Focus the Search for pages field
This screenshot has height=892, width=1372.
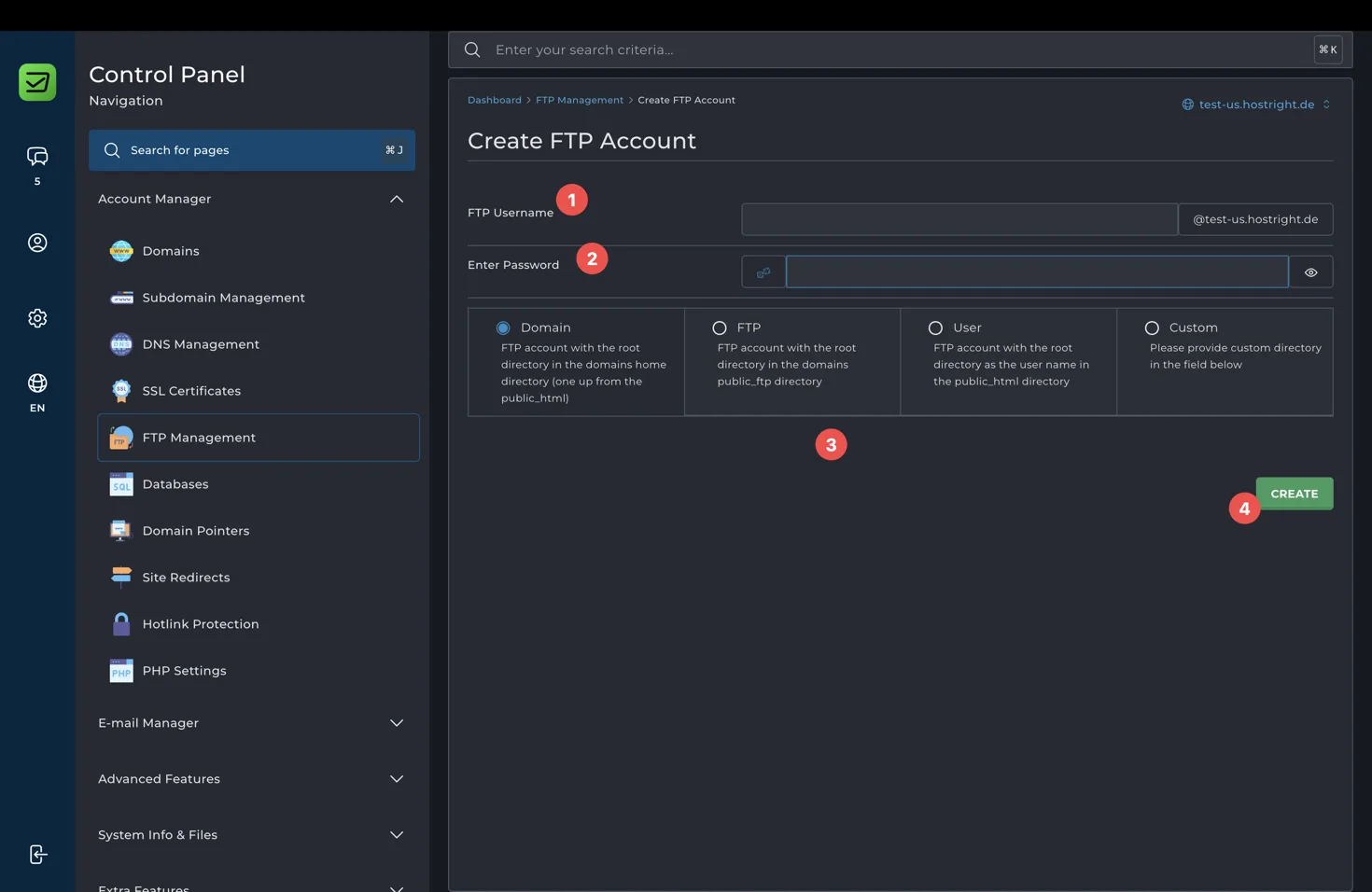click(x=252, y=150)
